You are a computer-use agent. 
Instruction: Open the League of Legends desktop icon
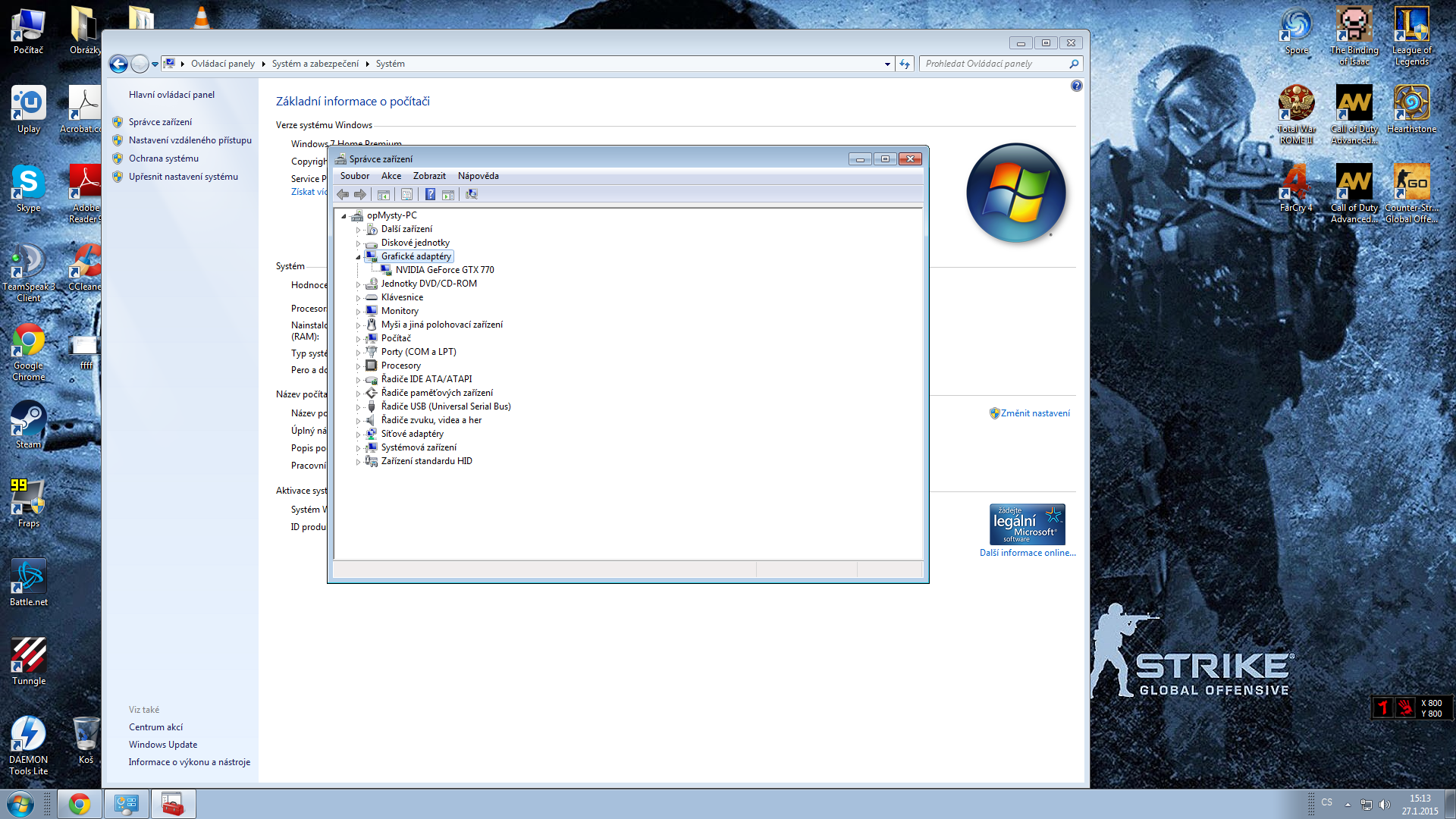[1412, 35]
